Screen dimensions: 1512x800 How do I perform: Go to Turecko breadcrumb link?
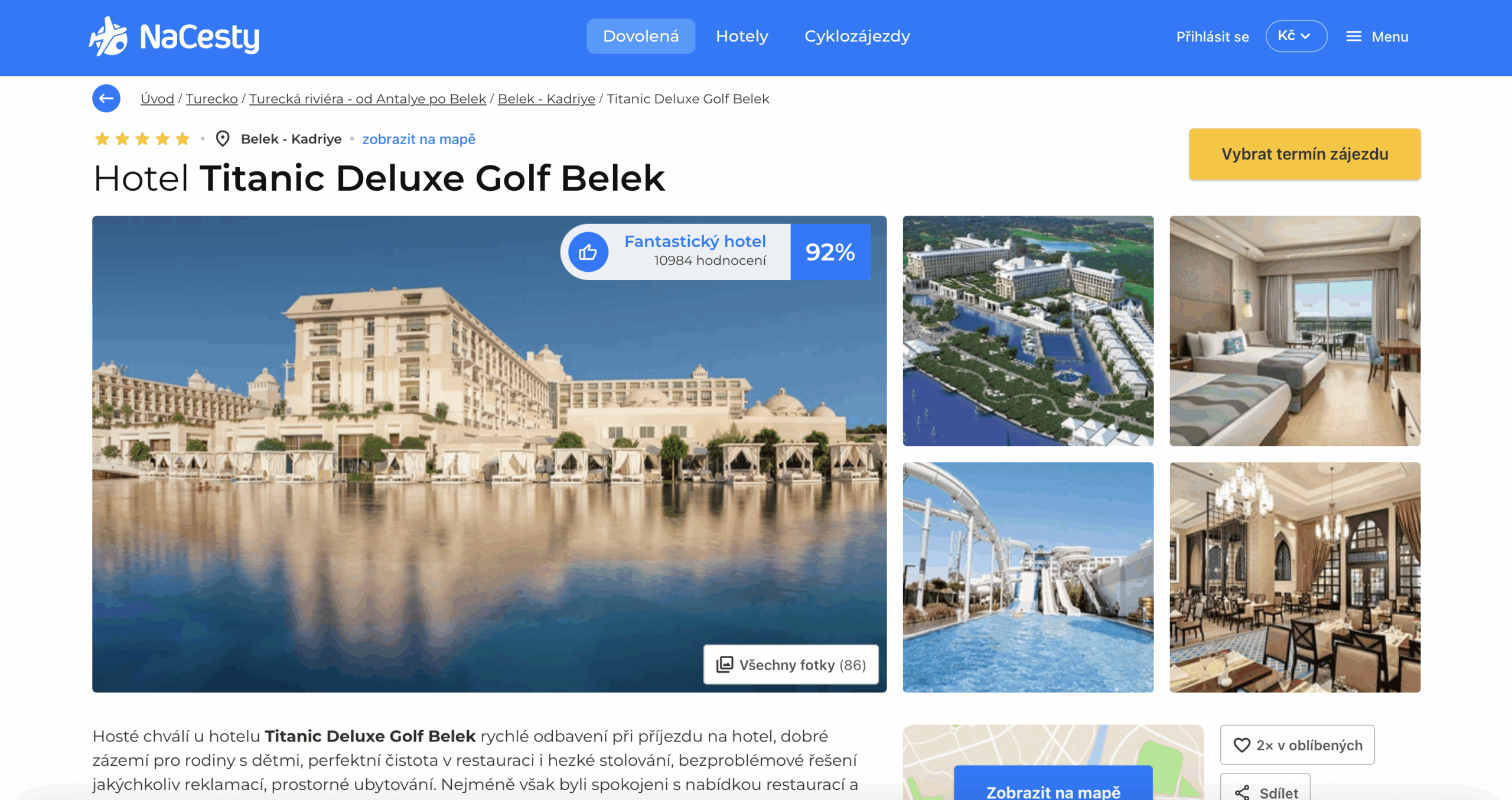[211, 99]
